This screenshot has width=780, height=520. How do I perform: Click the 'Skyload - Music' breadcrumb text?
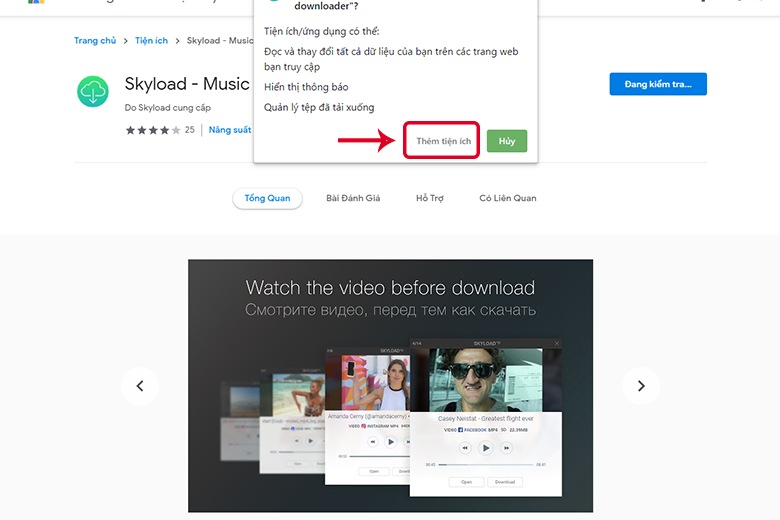pos(220,40)
